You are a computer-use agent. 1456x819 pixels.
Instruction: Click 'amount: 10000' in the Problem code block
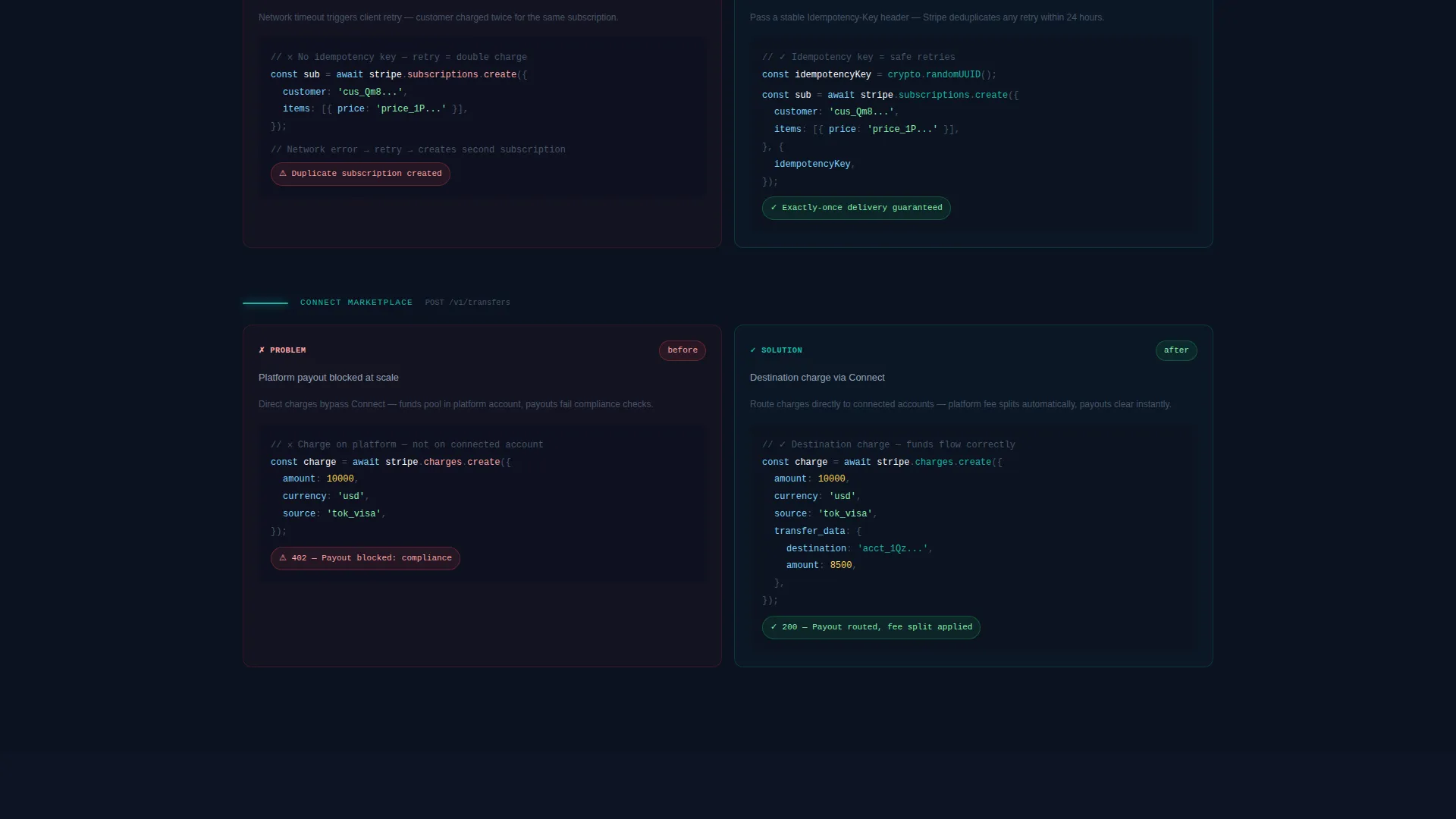coord(320,479)
